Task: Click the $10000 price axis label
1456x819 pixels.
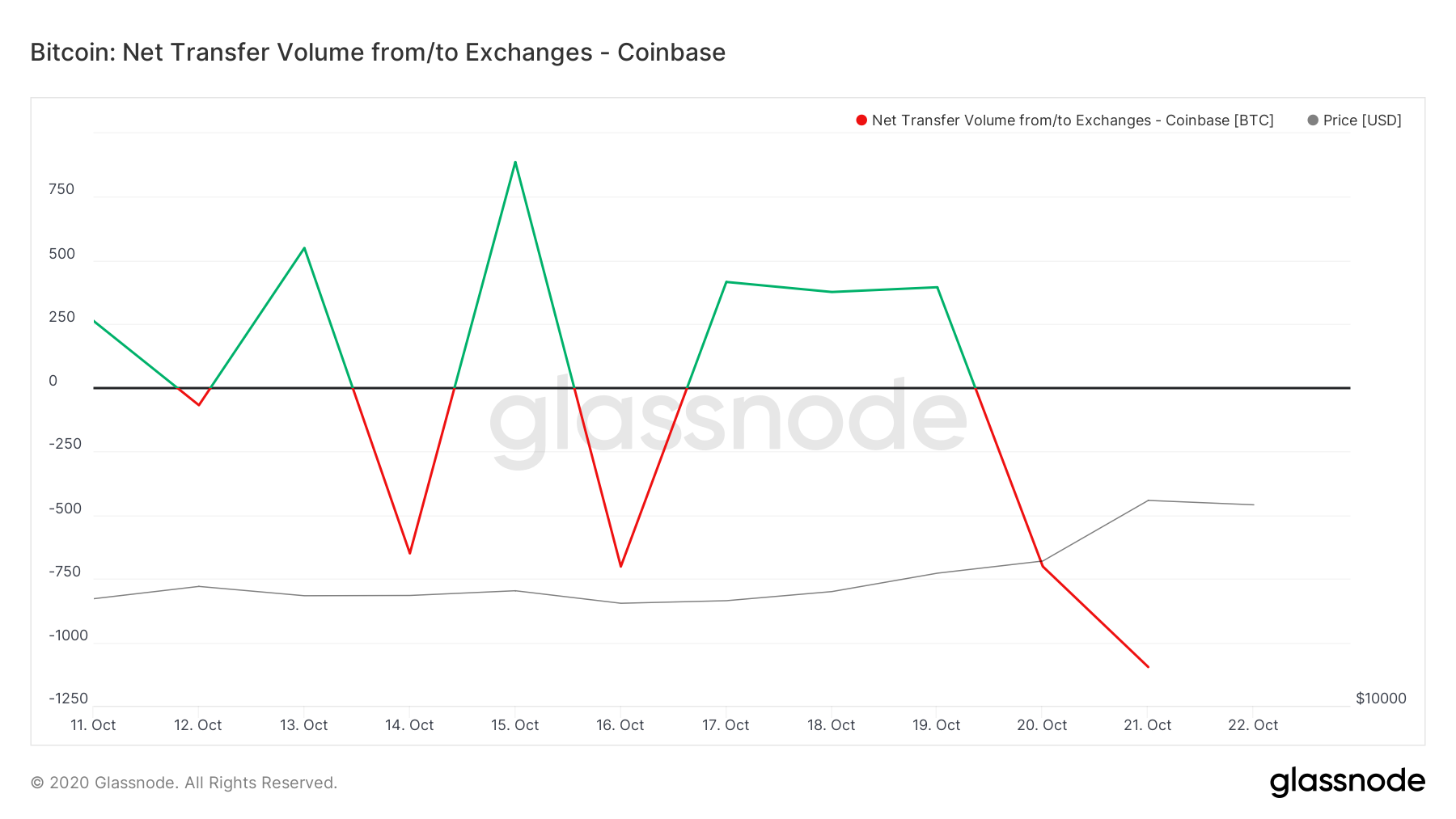Action: [1381, 699]
